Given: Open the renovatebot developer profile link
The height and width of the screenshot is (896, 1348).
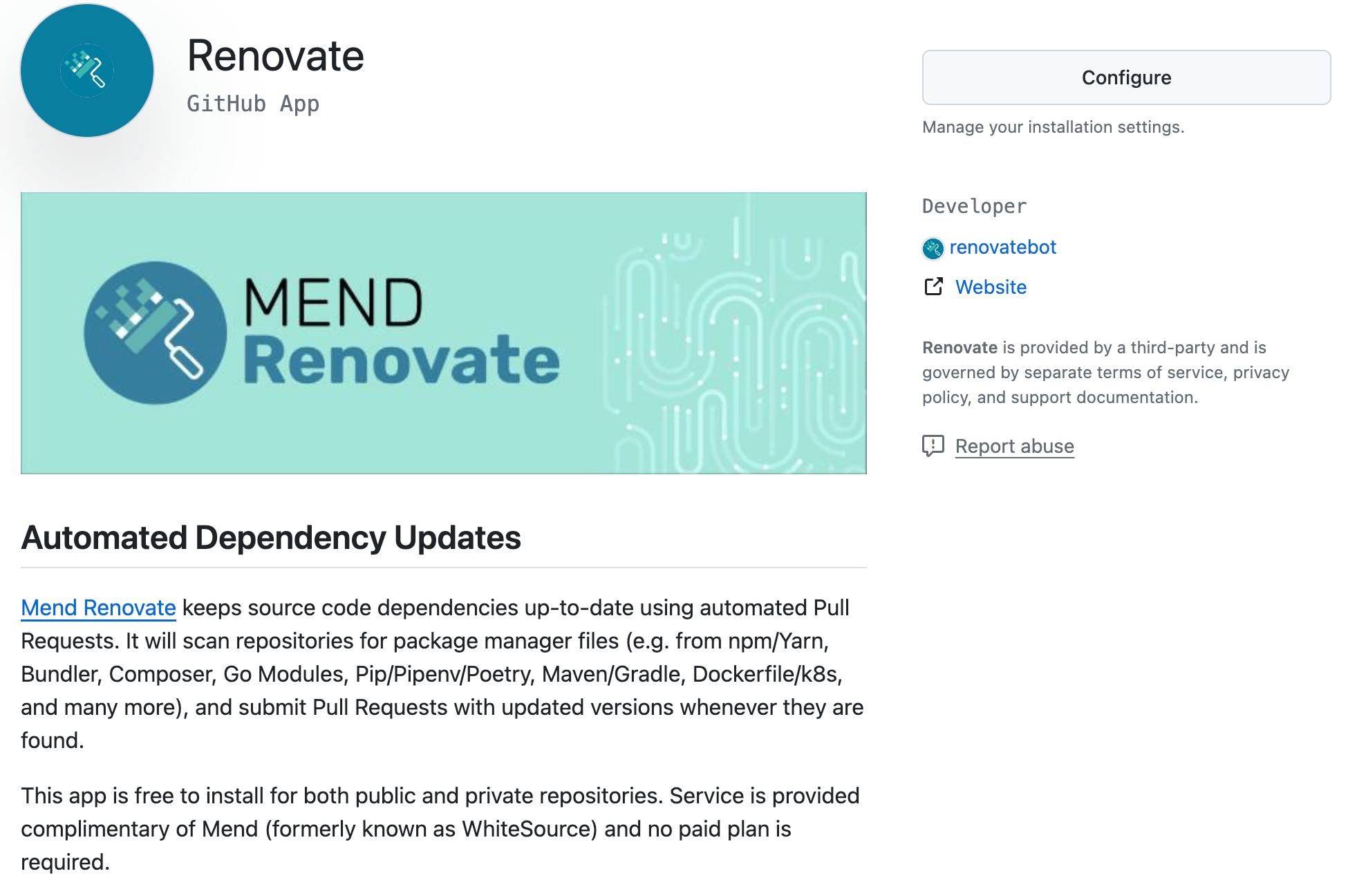Looking at the screenshot, I should [x=1003, y=247].
